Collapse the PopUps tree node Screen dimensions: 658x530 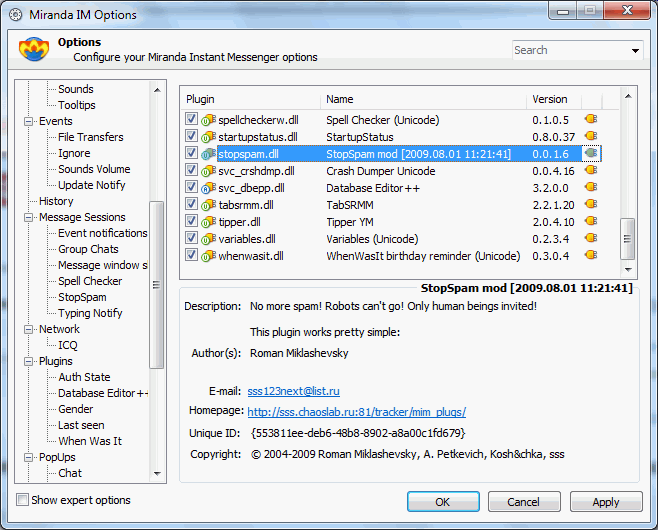[x=29, y=457]
